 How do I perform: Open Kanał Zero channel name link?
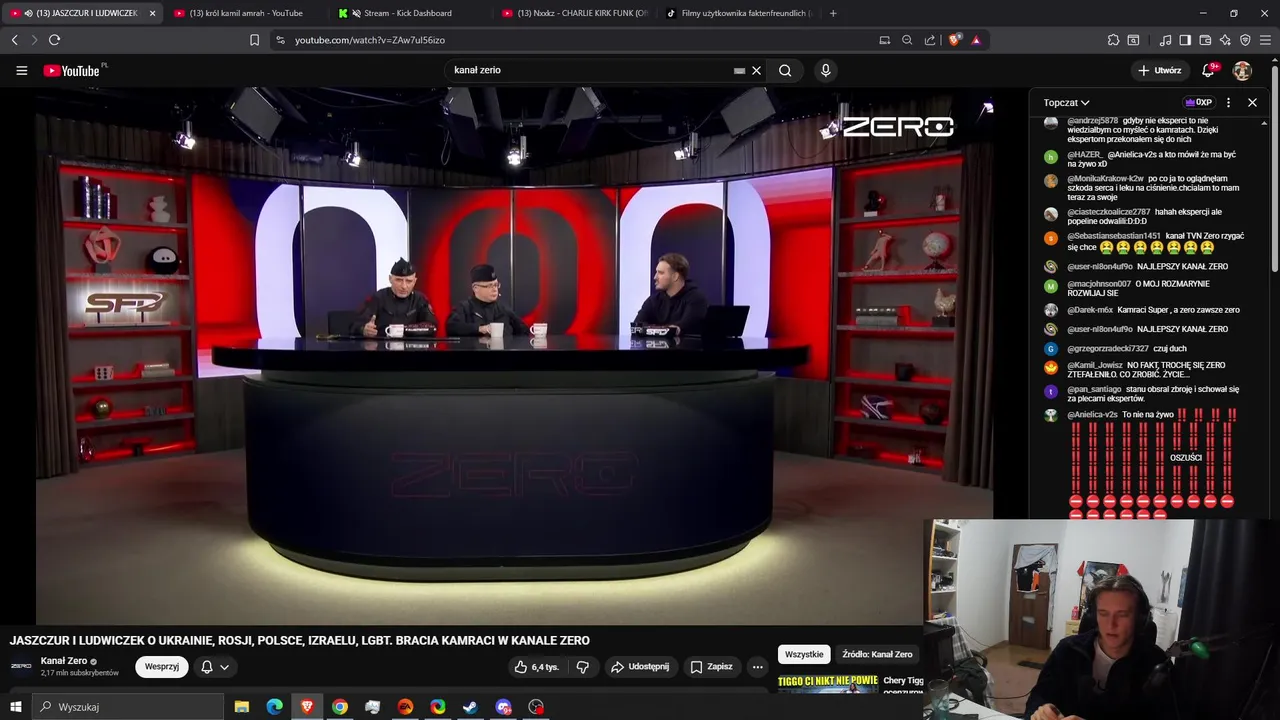(64, 661)
